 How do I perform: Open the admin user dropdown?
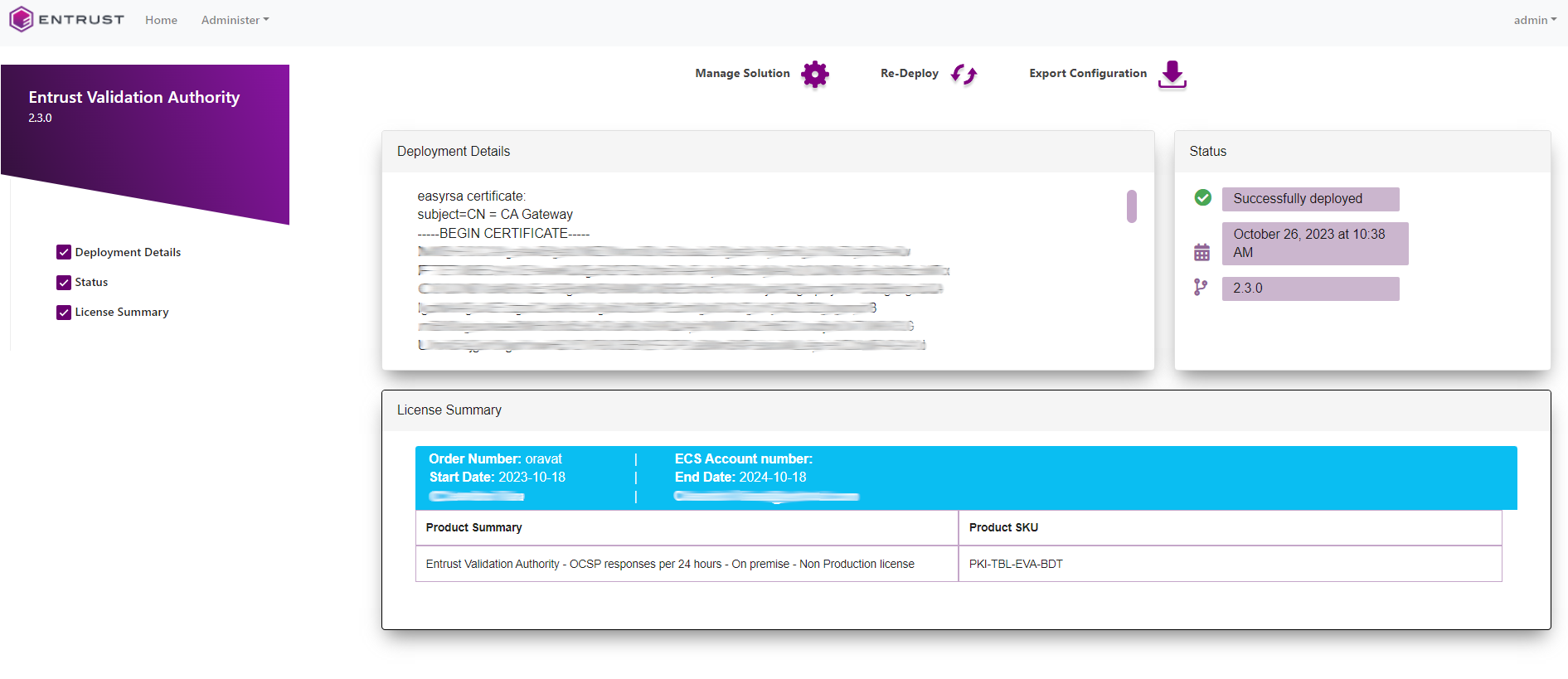click(x=1535, y=20)
